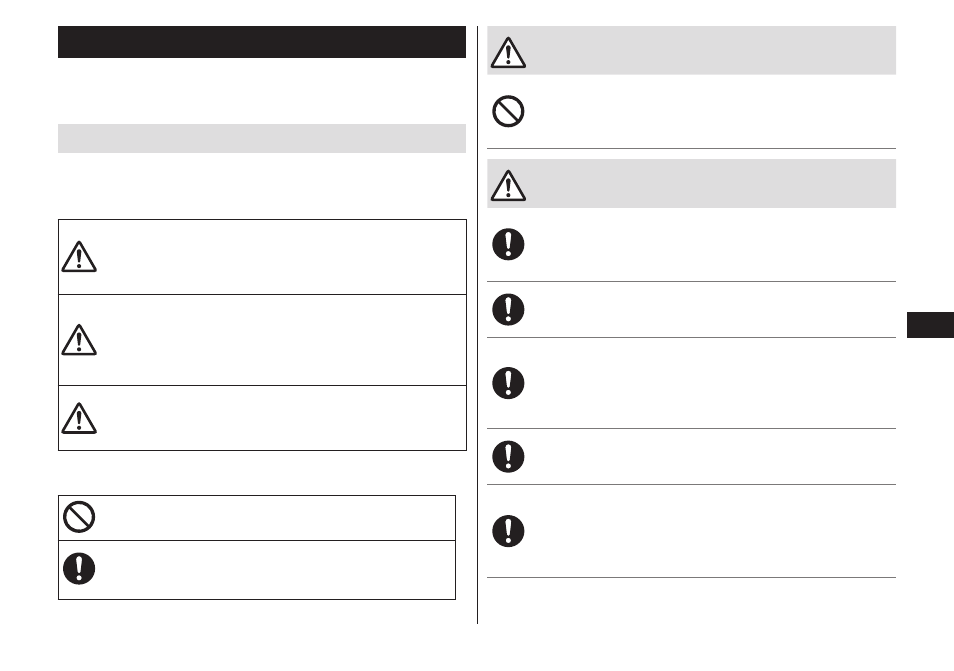Click the warning triangle in first bordered table row

coord(79,257)
